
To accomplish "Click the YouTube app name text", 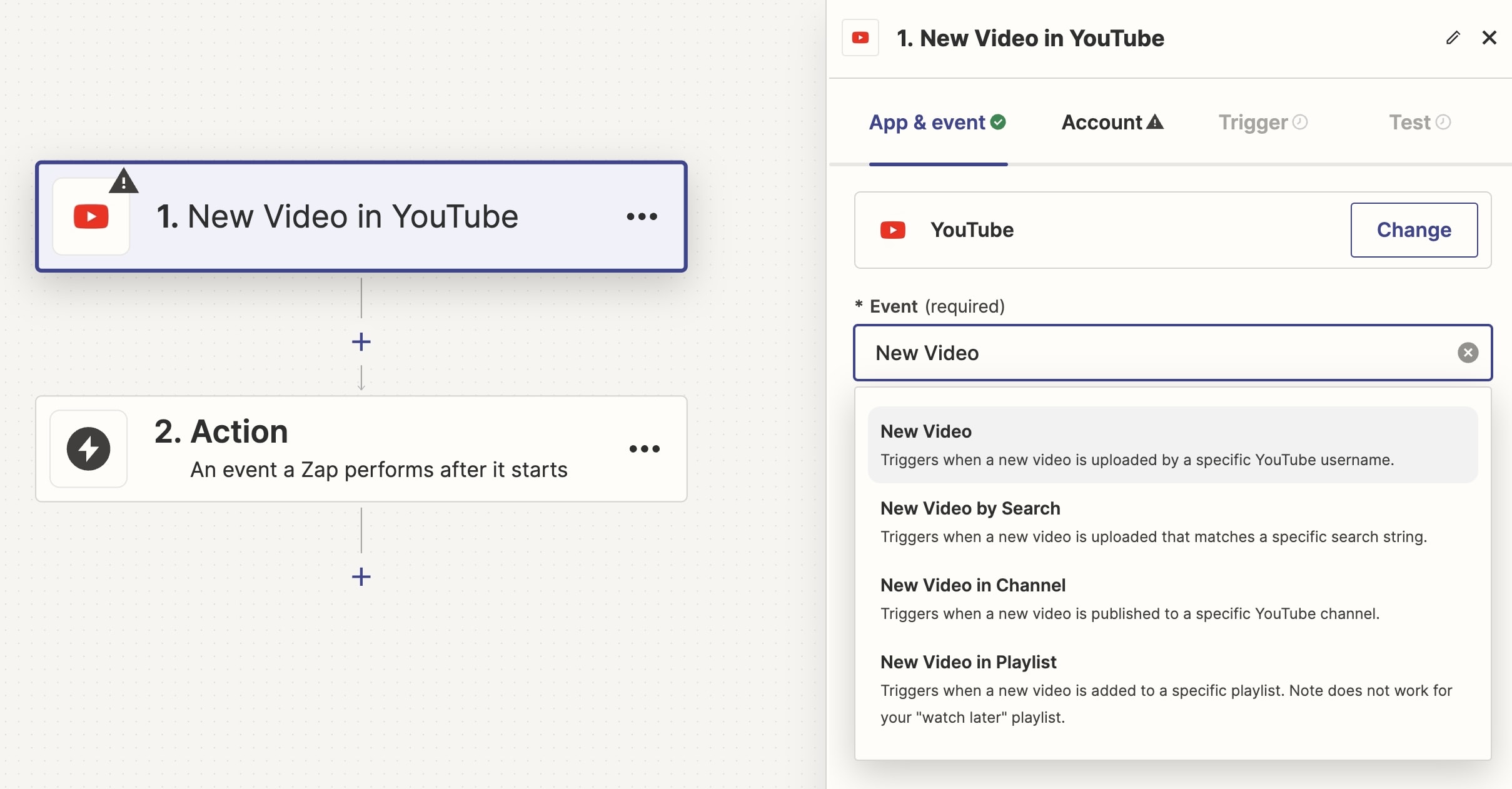I will point(972,230).
